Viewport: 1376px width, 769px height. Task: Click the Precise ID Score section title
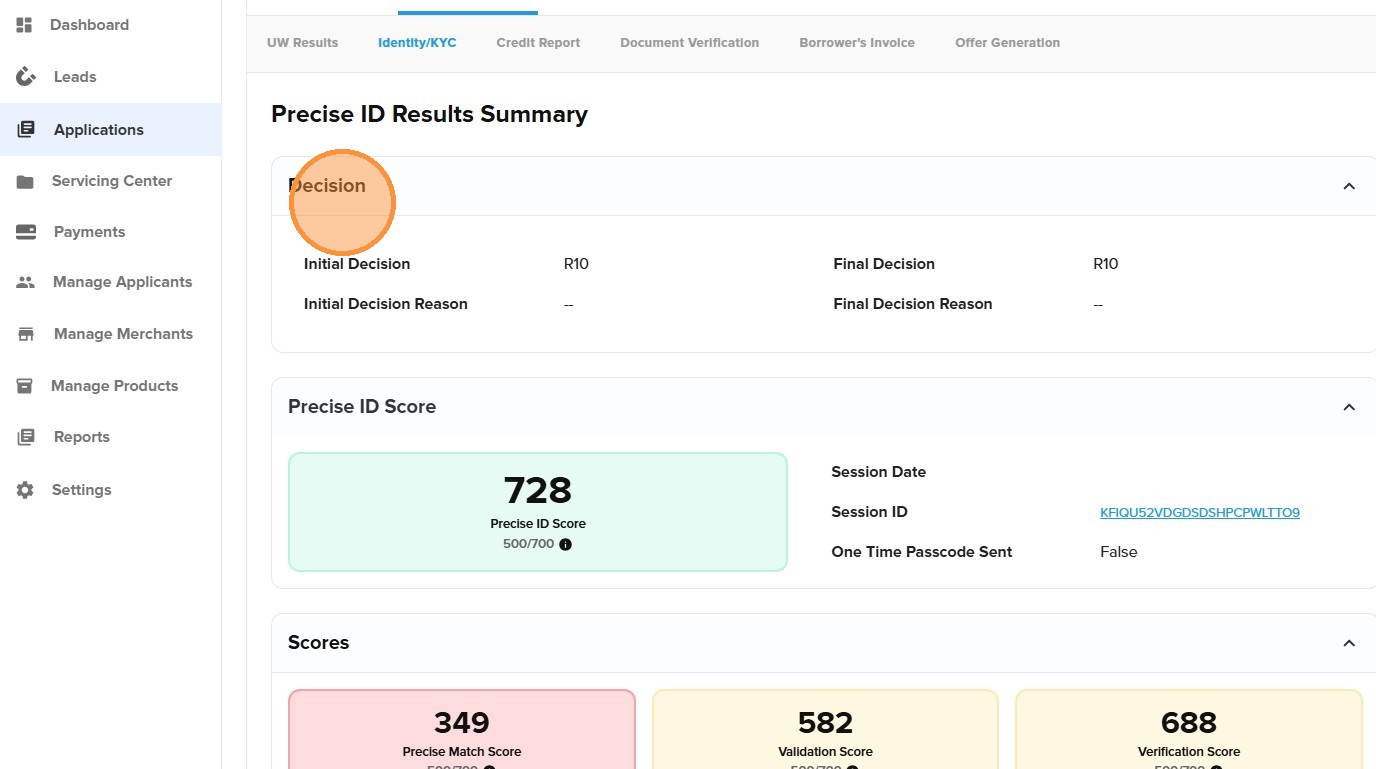pos(362,407)
